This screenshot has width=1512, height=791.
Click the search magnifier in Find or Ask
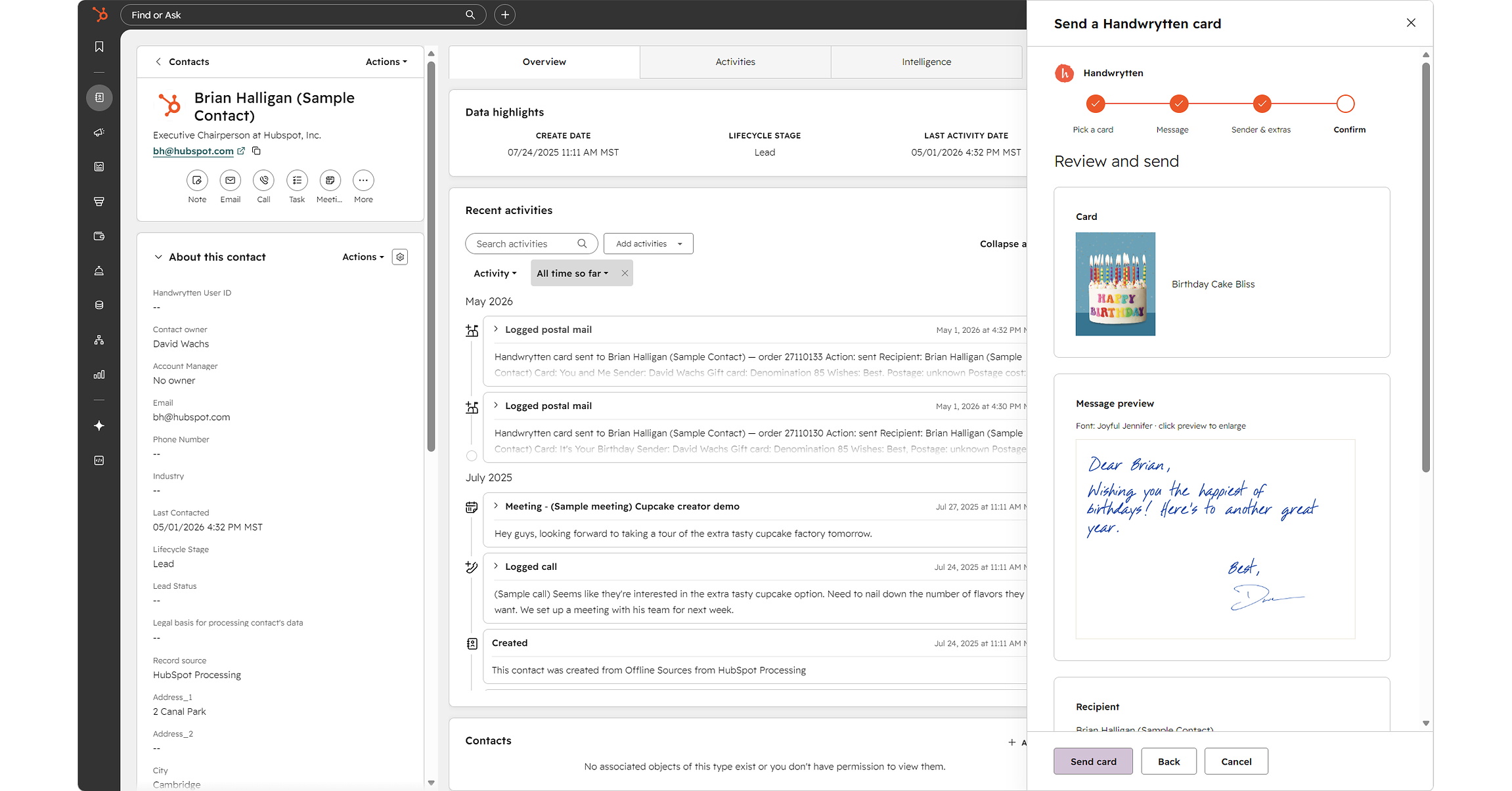pos(470,14)
